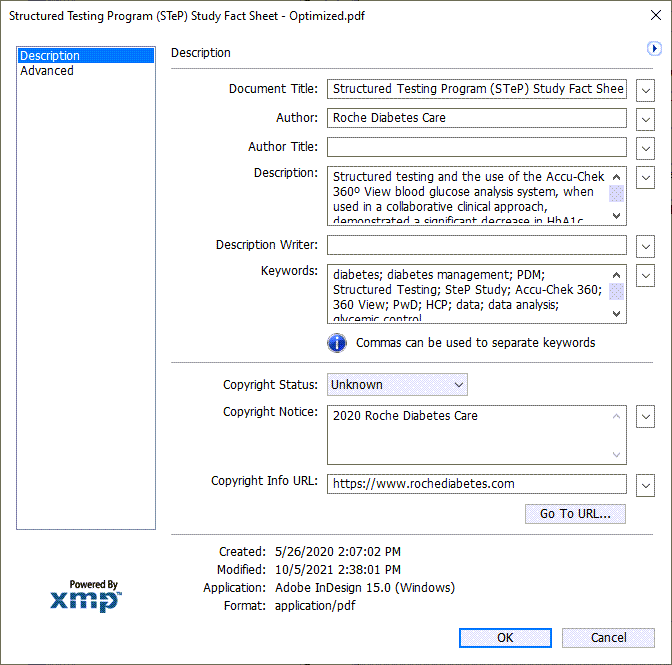Open the Document Title dropdown arrow
672x665 pixels.
tap(645, 90)
